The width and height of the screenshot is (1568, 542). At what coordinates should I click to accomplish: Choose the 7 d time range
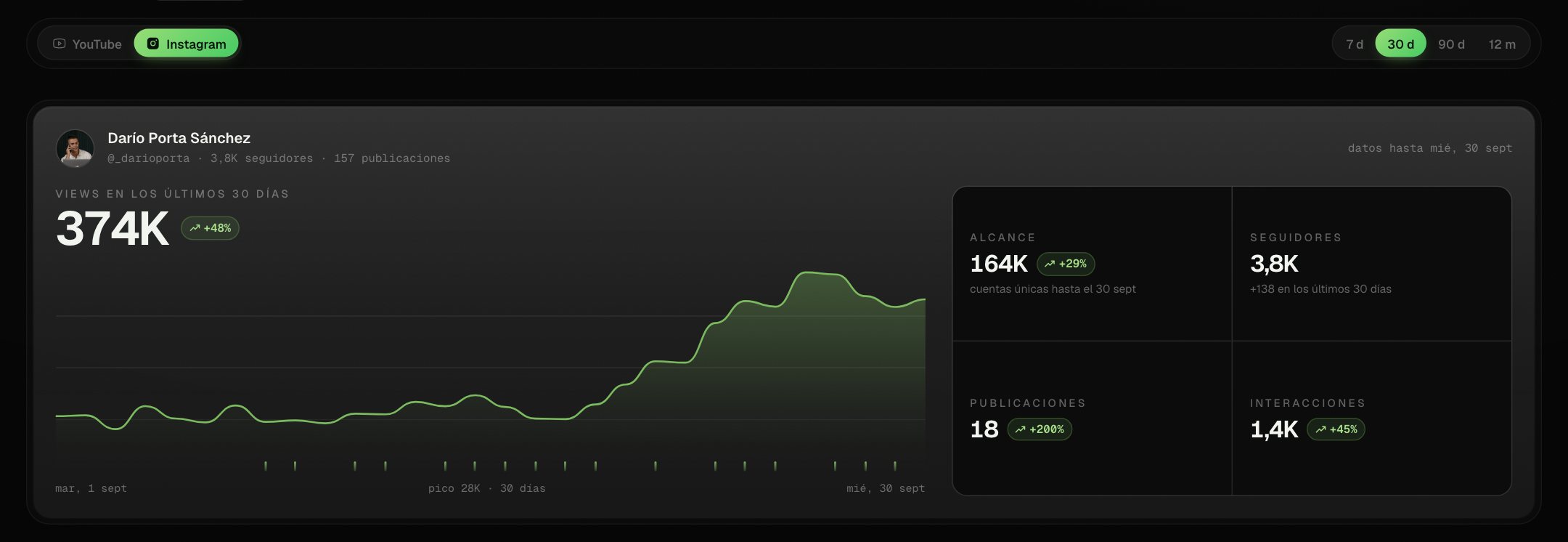1355,44
